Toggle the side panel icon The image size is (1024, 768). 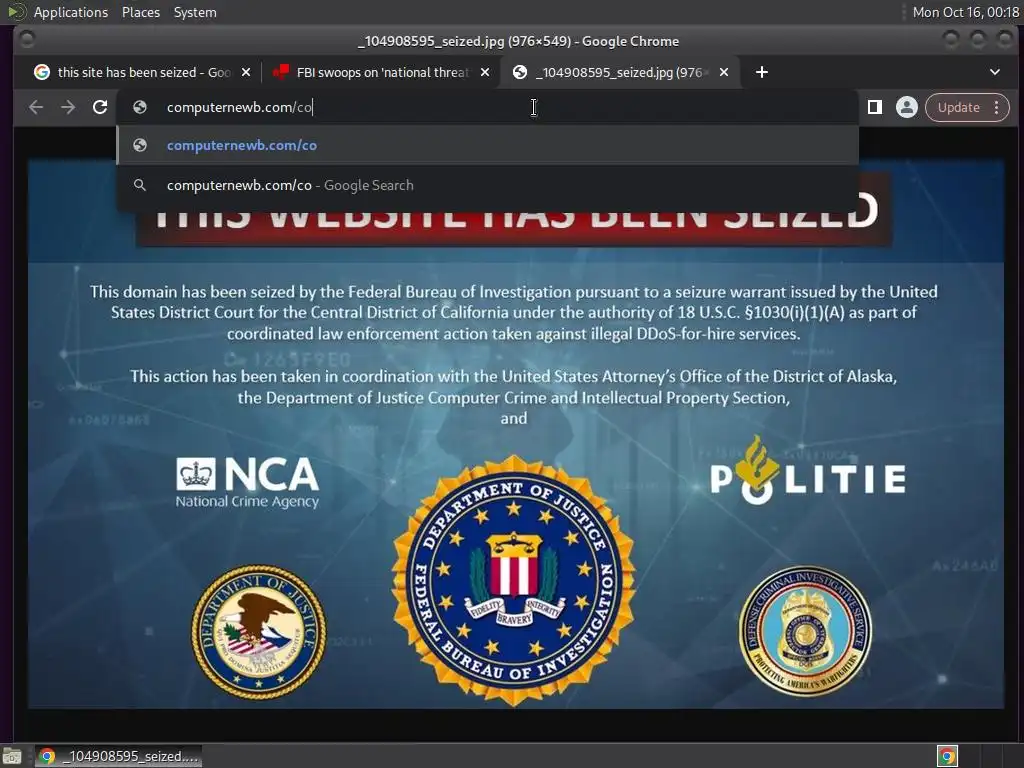click(x=875, y=107)
